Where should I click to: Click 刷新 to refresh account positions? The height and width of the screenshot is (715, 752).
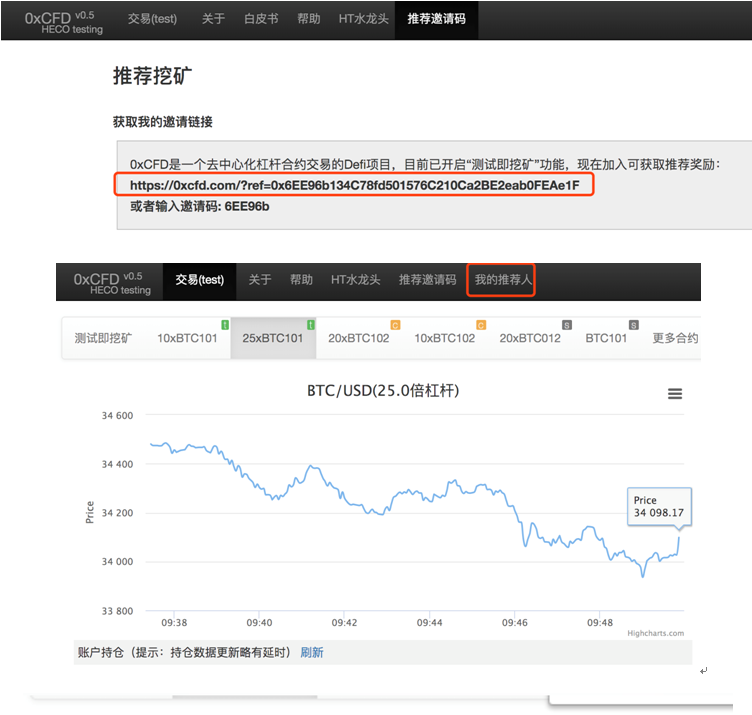(x=312, y=652)
